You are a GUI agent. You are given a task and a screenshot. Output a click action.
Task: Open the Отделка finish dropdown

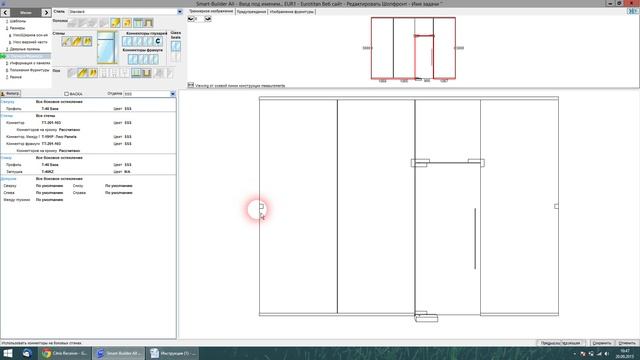tap(173, 94)
